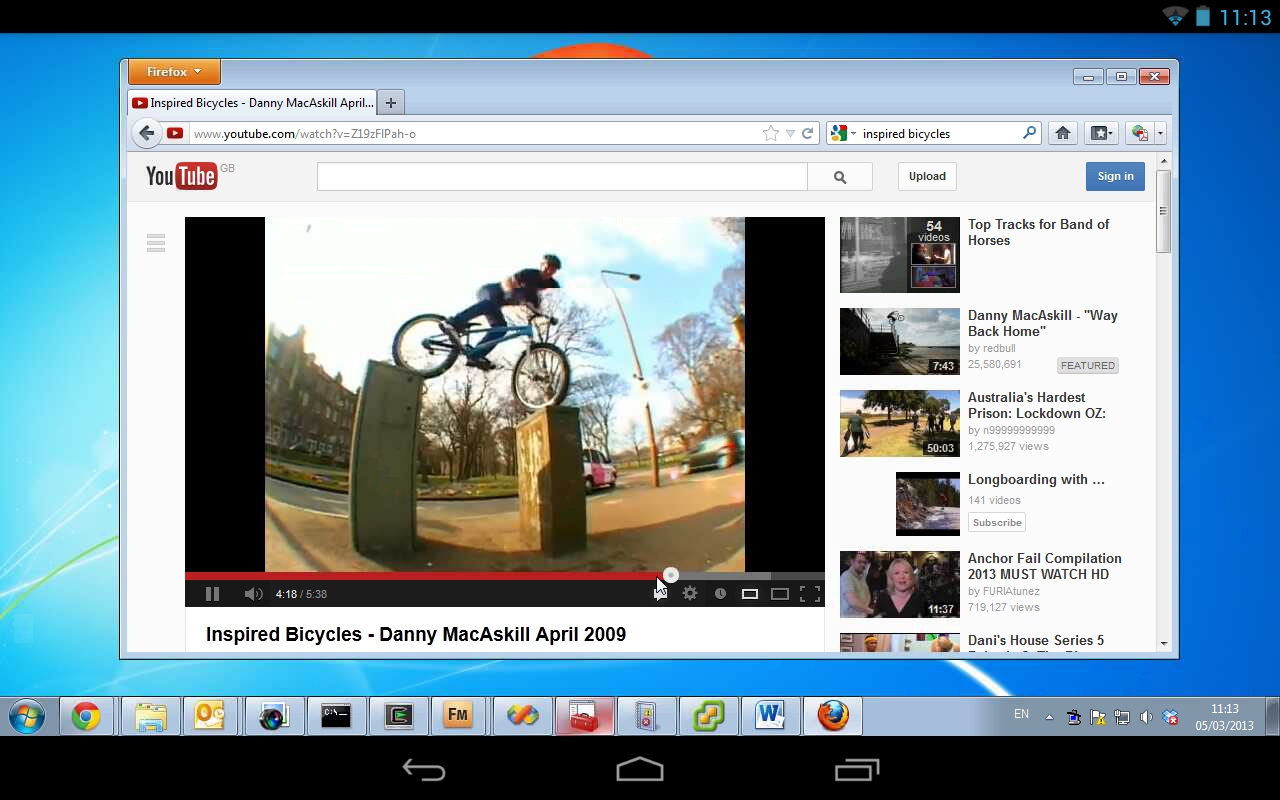The height and width of the screenshot is (800, 1280).
Task: Click the search magnifier in Firefox search box
Action: (x=1029, y=133)
